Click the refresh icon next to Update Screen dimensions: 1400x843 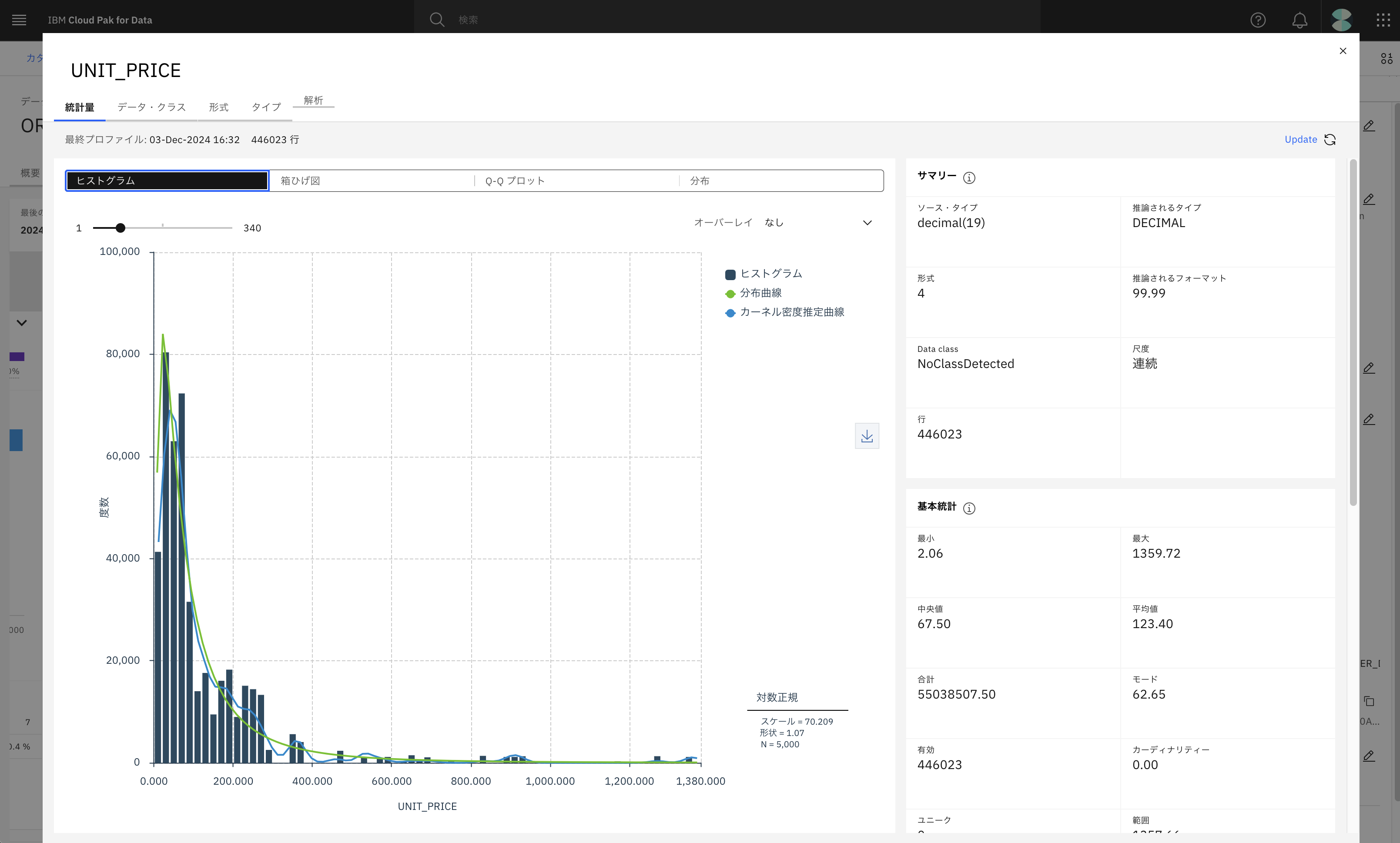[1330, 140]
